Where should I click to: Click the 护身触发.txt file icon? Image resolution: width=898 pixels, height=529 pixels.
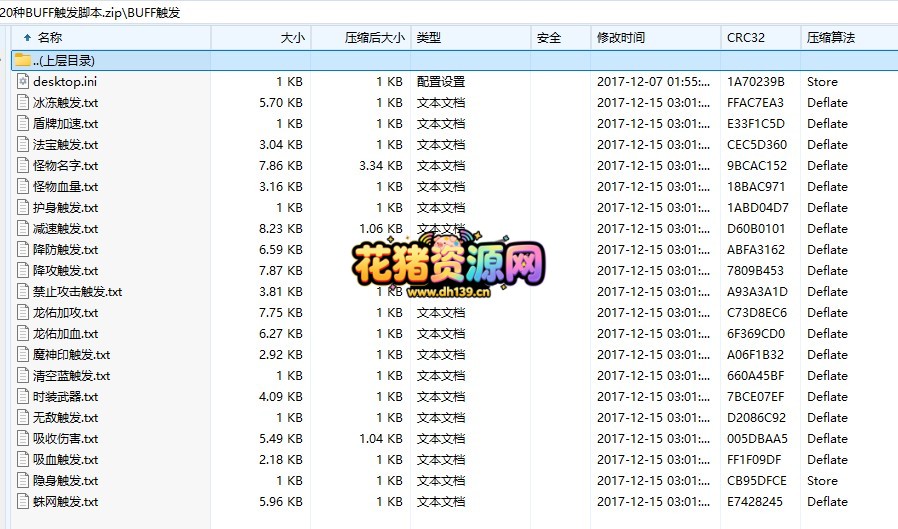(x=22, y=207)
